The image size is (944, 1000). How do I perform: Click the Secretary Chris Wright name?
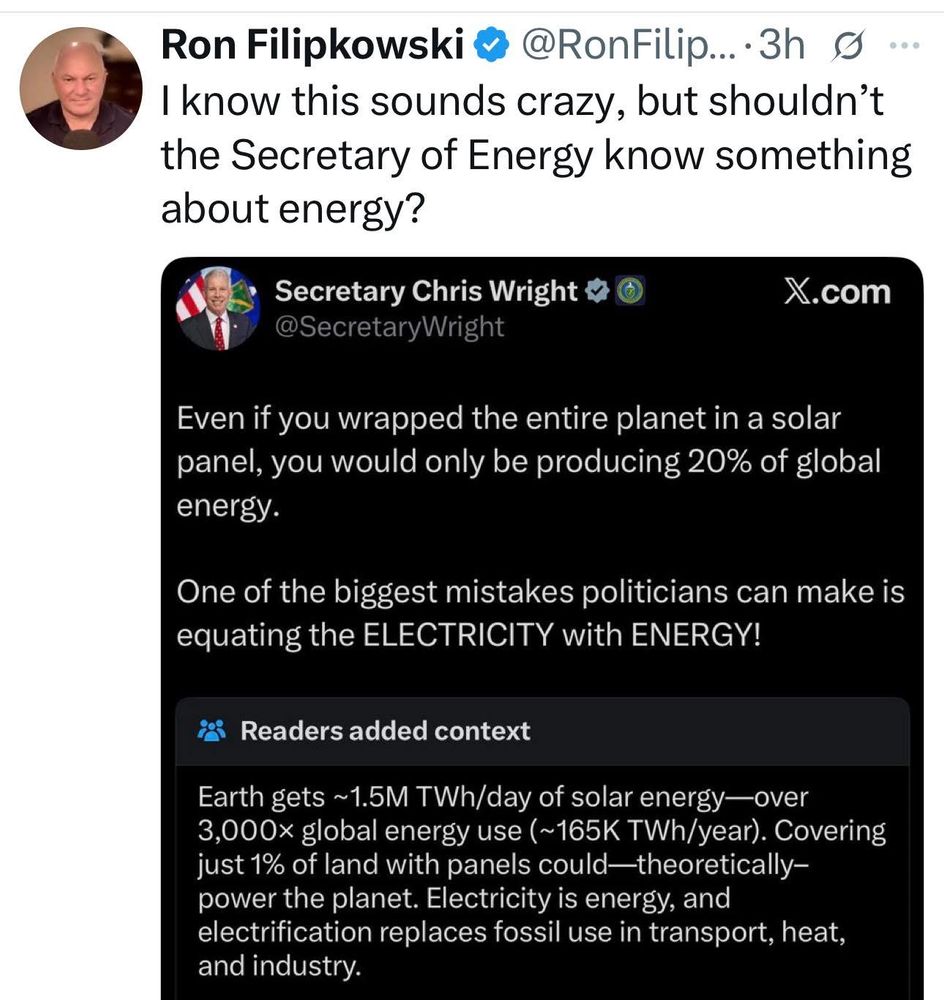pyautogui.click(x=426, y=291)
